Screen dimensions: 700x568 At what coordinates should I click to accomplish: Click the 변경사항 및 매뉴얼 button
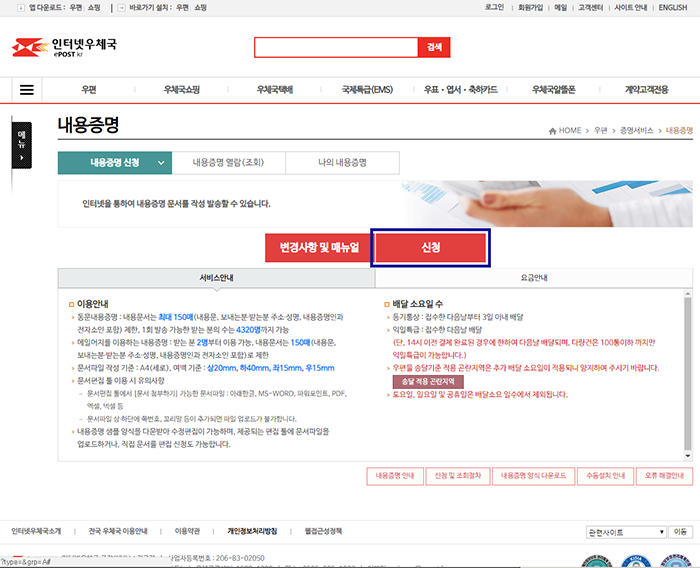click(x=319, y=247)
